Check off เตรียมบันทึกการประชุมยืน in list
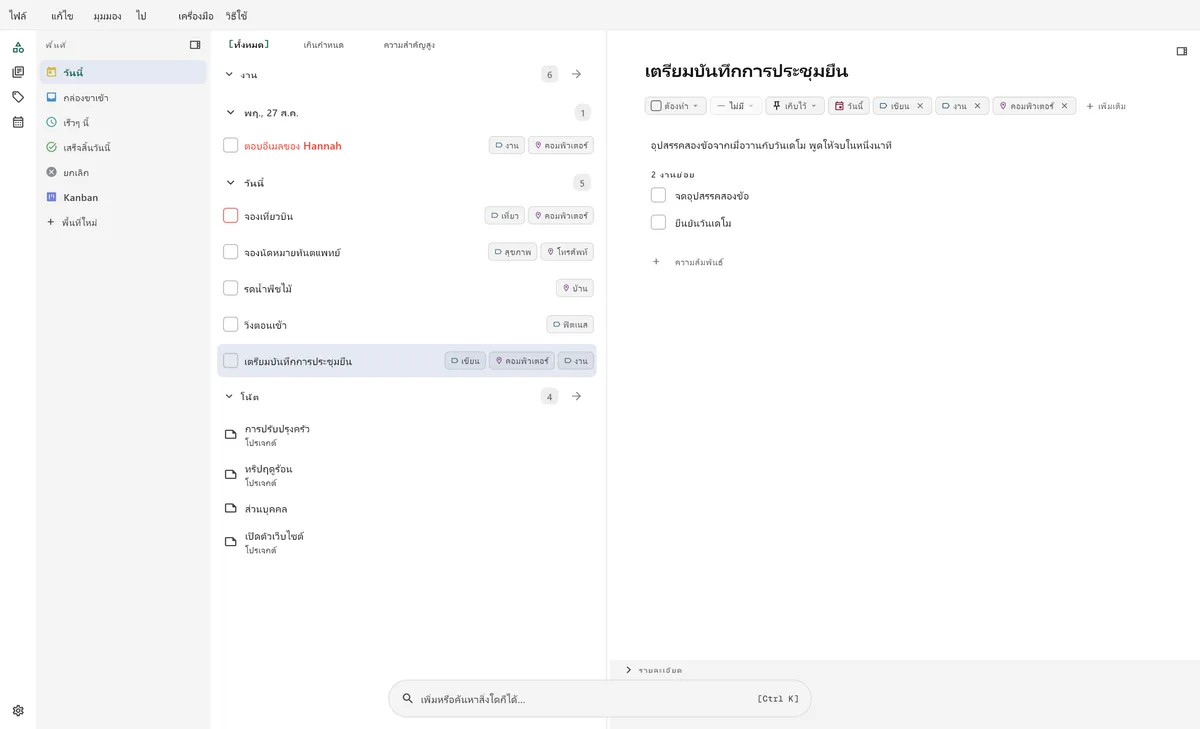 pyautogui.click(x=231, y=361)
